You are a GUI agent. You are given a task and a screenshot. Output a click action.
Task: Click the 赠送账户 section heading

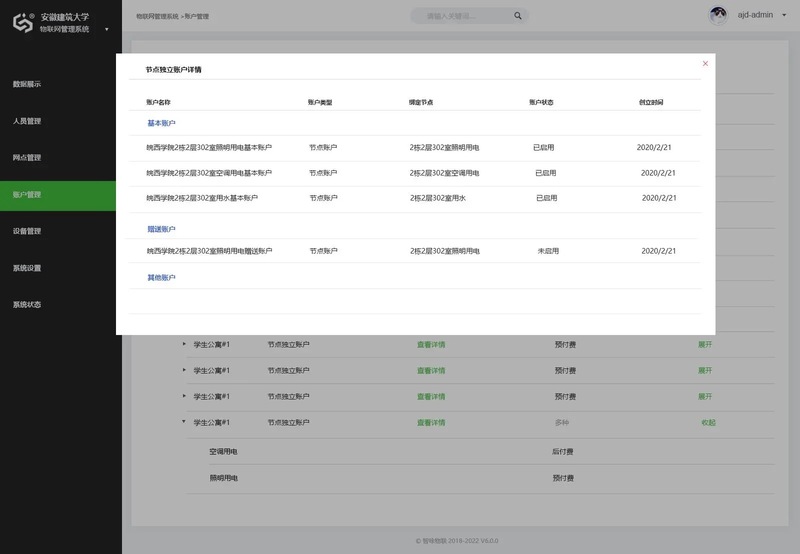161,229
